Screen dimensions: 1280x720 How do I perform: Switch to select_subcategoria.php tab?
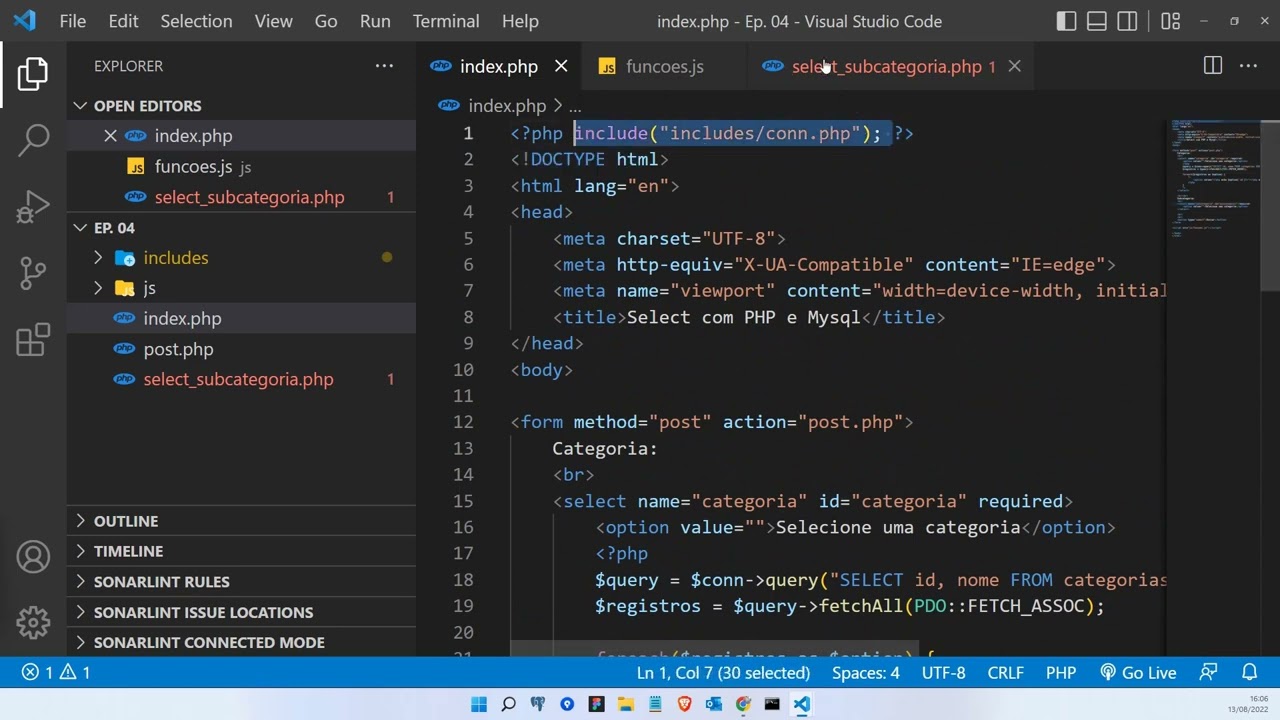coord(890,67)
